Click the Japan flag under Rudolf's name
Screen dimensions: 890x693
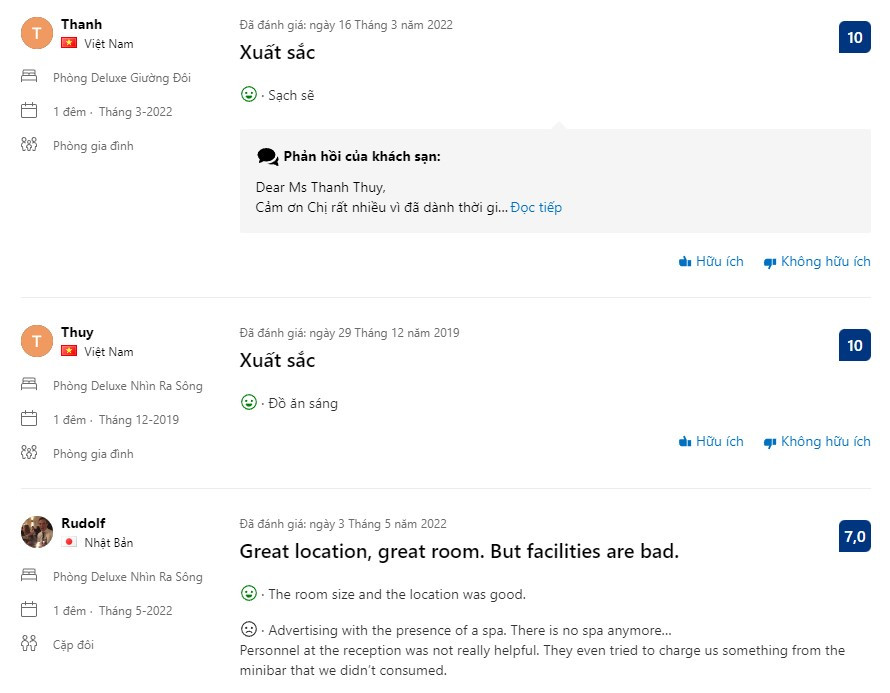(69, 542)
